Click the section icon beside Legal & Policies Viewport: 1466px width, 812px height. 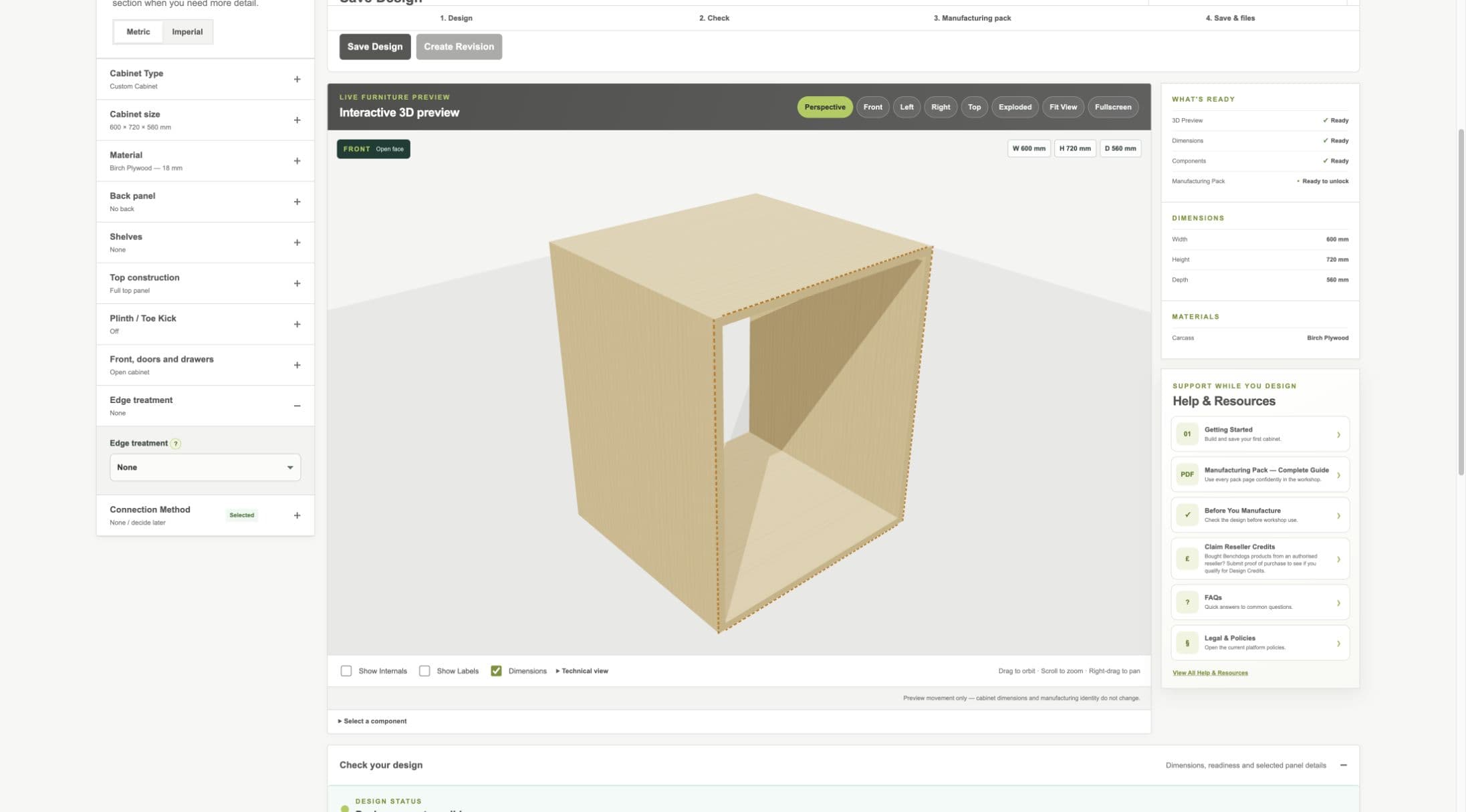1187,643
